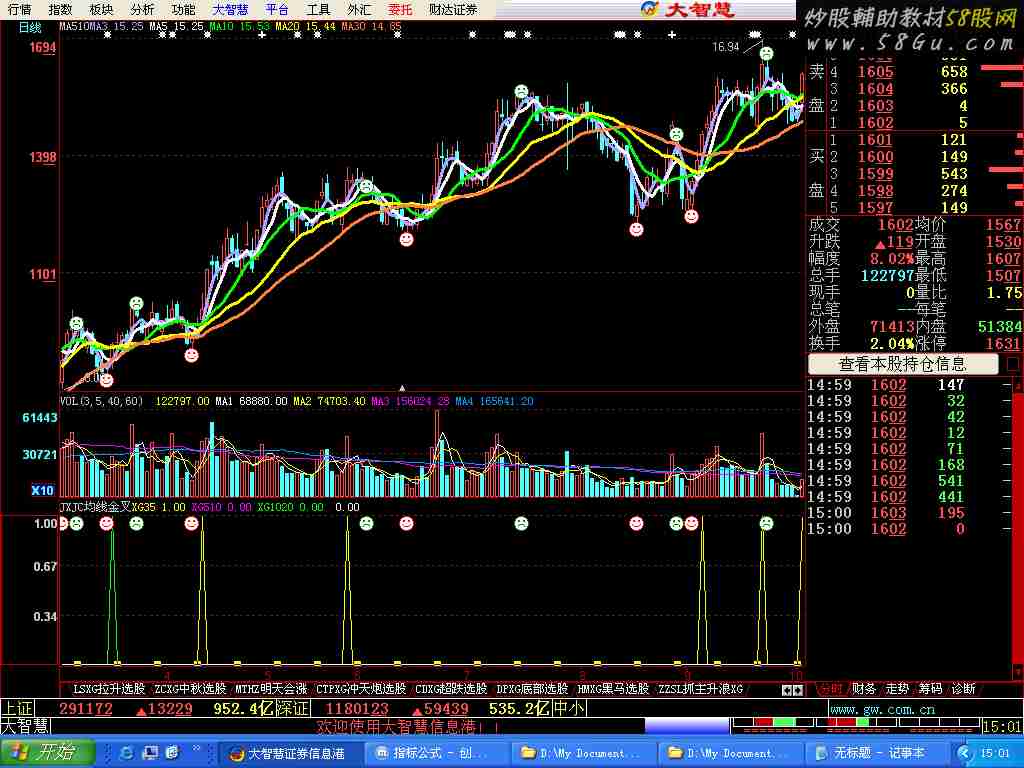Screen dimensions: 1024x768
Task: Click the 换手 2.04% turnover value
Action: (891, 344)
